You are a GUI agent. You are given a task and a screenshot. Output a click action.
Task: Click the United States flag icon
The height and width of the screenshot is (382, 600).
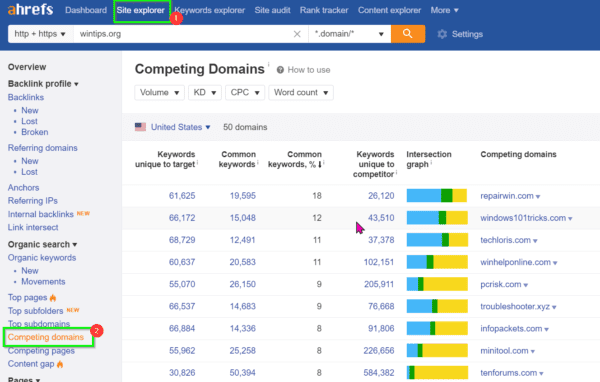click(140, 127)
